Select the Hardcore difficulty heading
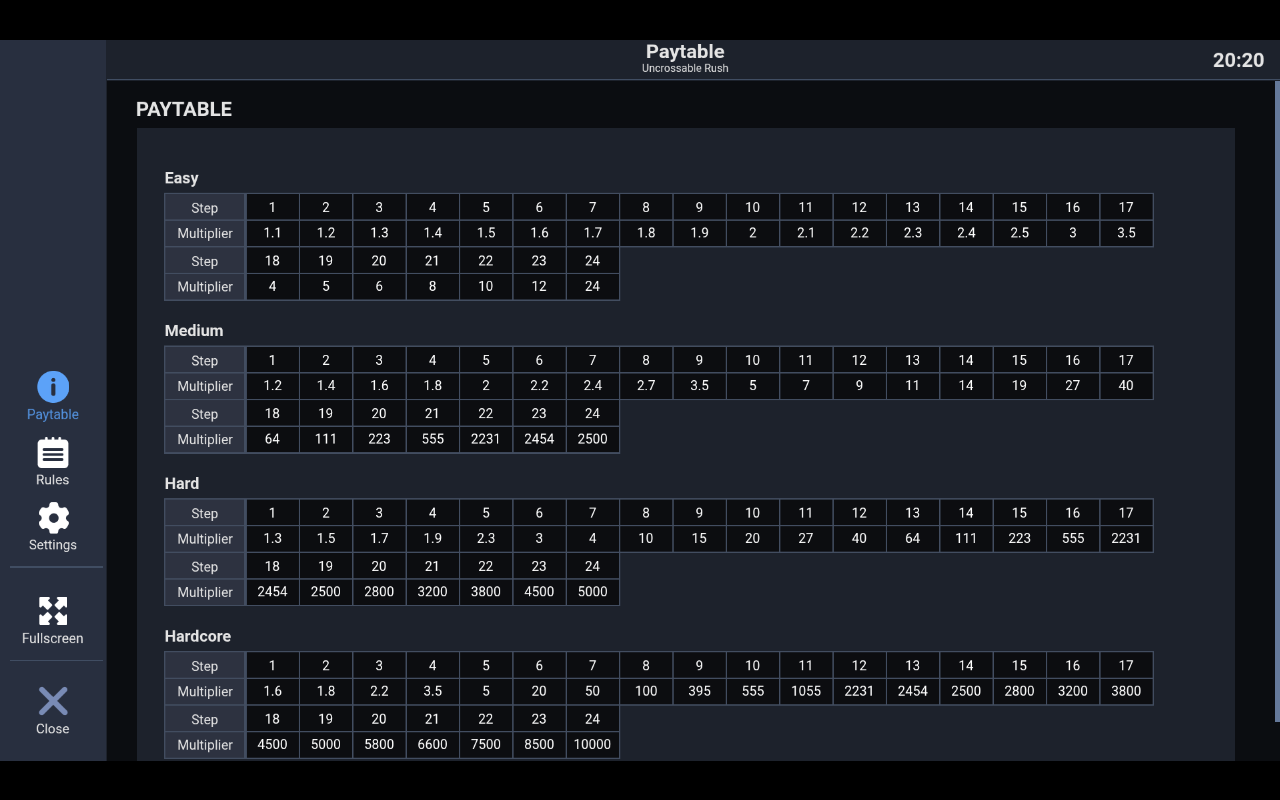This screenshot has width=1280, height=800. 198,637
